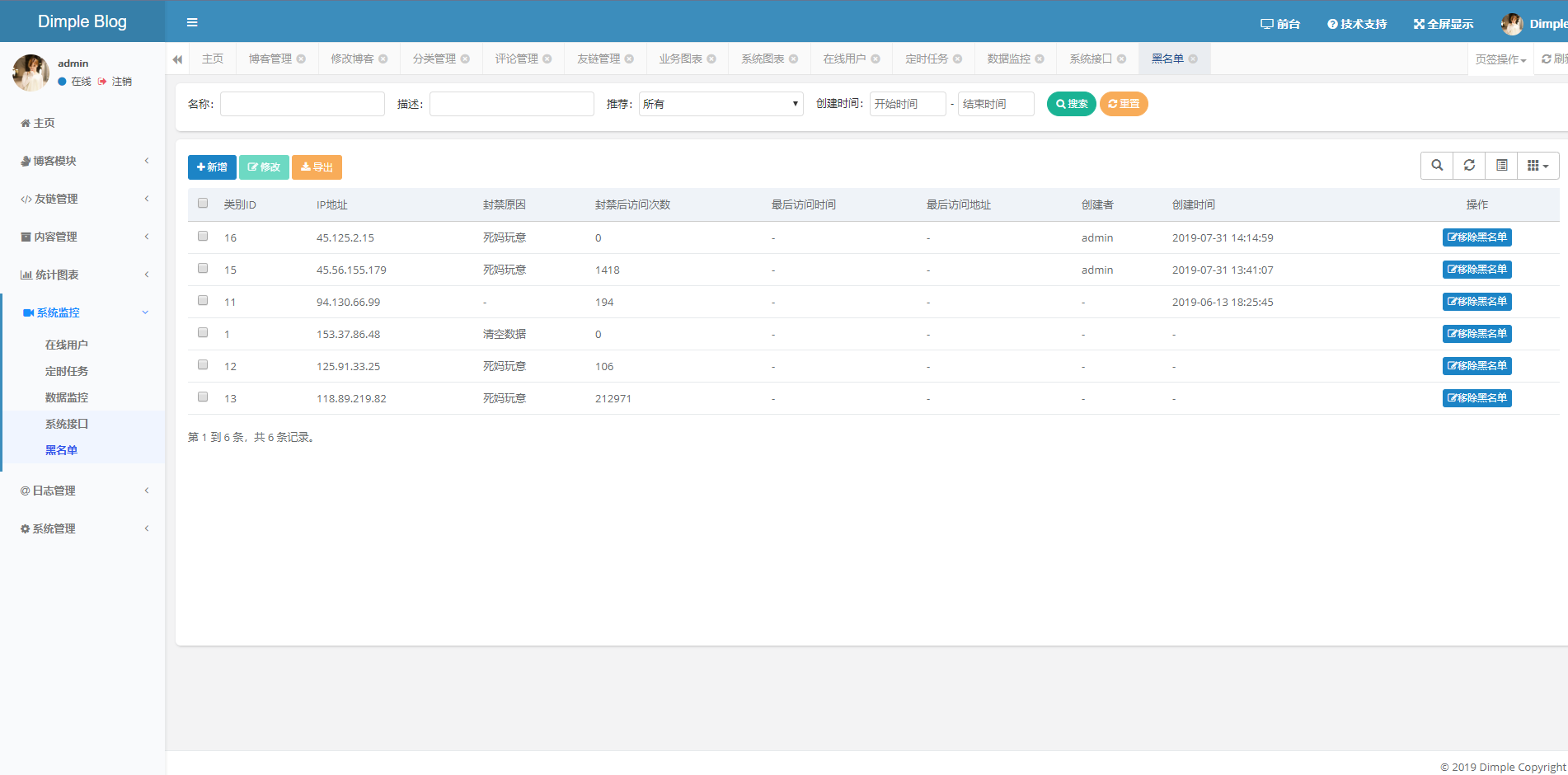The image size is (1568, 775).
Task: Expand the 内容管理 sidebar menu
Action: coord(82,237)
